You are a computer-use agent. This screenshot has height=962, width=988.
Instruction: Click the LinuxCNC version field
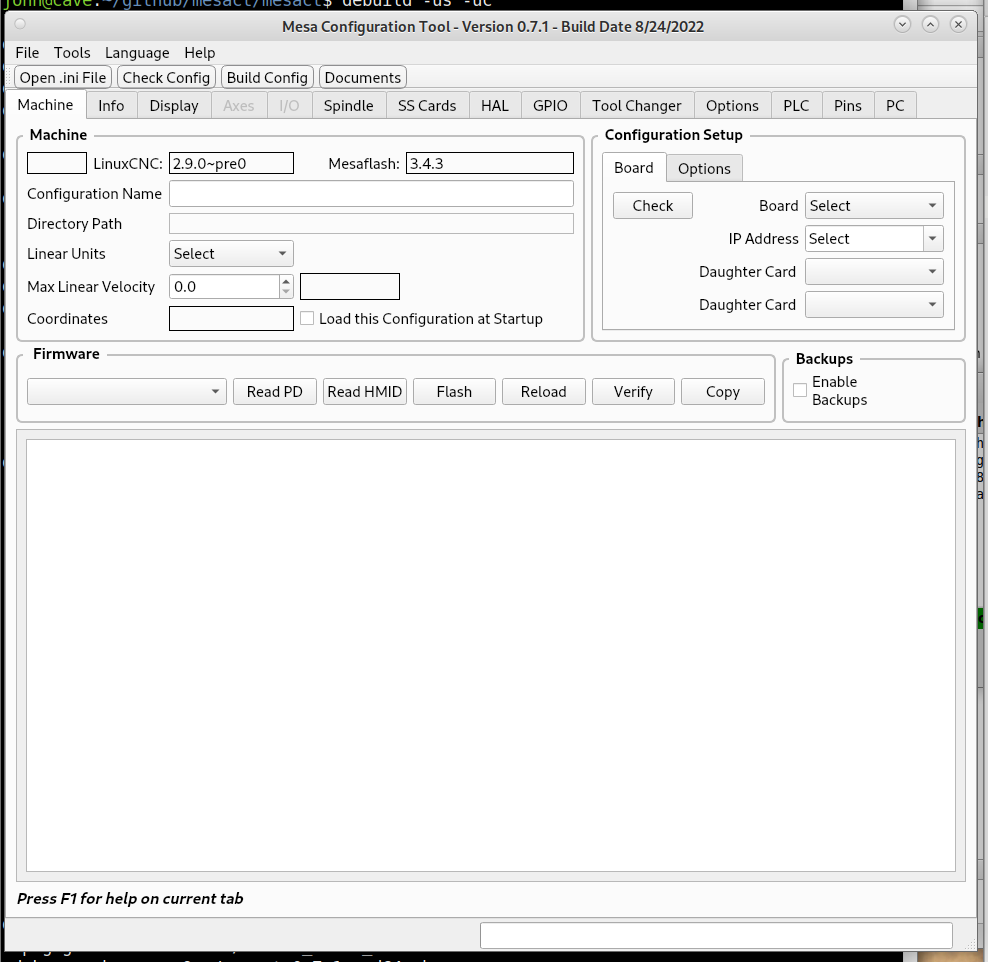[x=231, y=163]
